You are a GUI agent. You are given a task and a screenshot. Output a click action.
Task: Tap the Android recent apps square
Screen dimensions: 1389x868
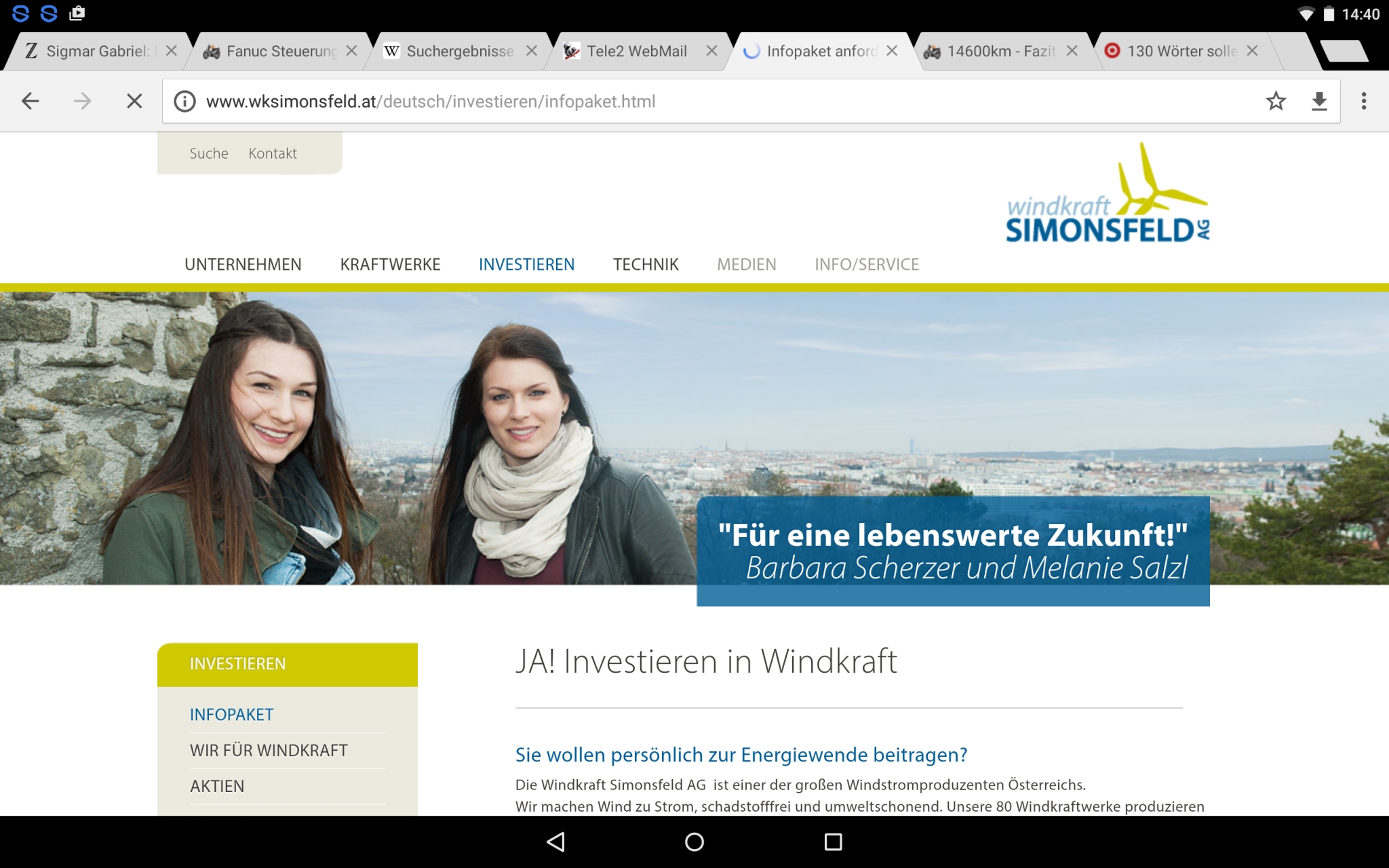point(833,842)
